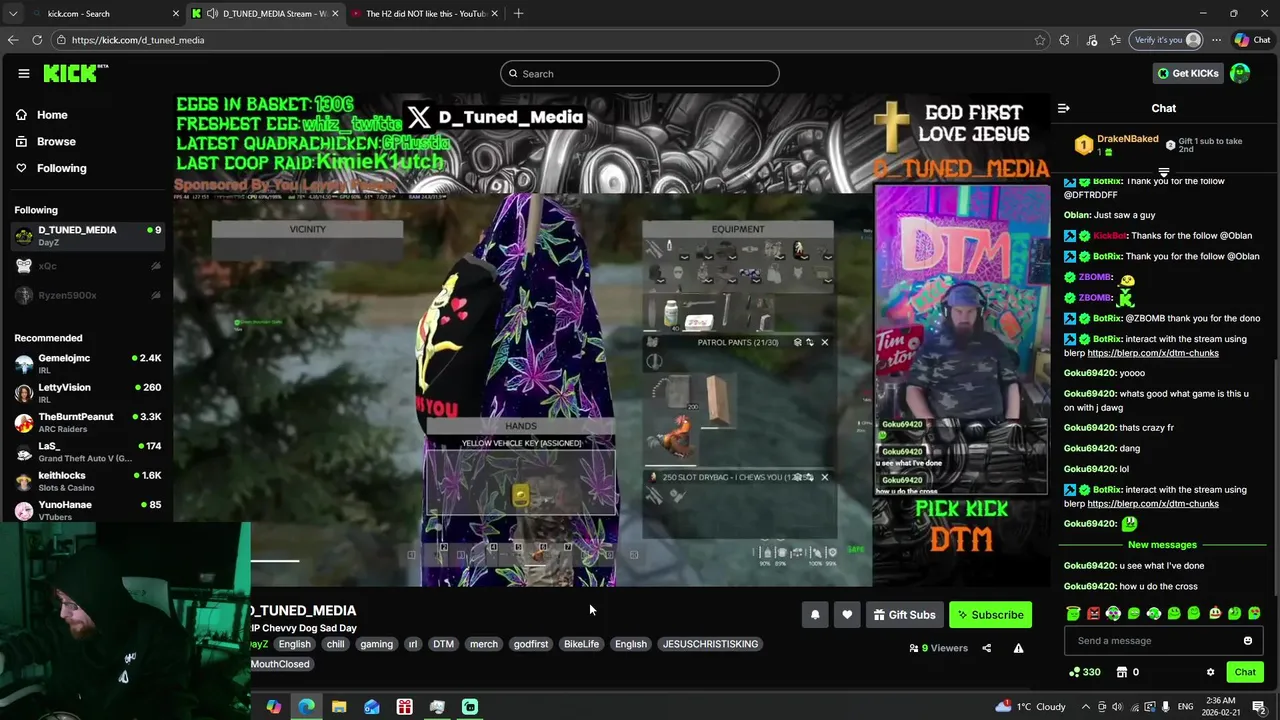
Task: Mute tab via speaker icon on D_TUNED_MEDIA tab
Action: 212,14
